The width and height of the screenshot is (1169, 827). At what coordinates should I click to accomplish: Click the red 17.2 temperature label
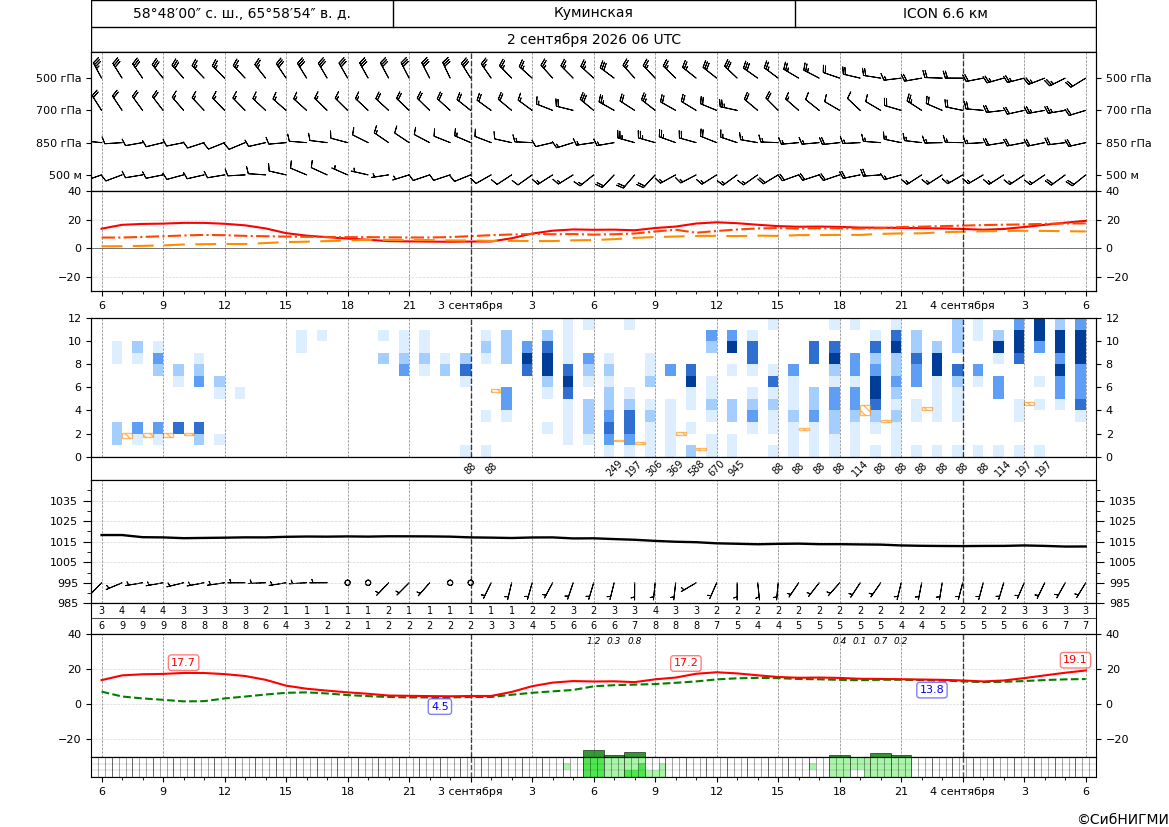click(685, 662)
